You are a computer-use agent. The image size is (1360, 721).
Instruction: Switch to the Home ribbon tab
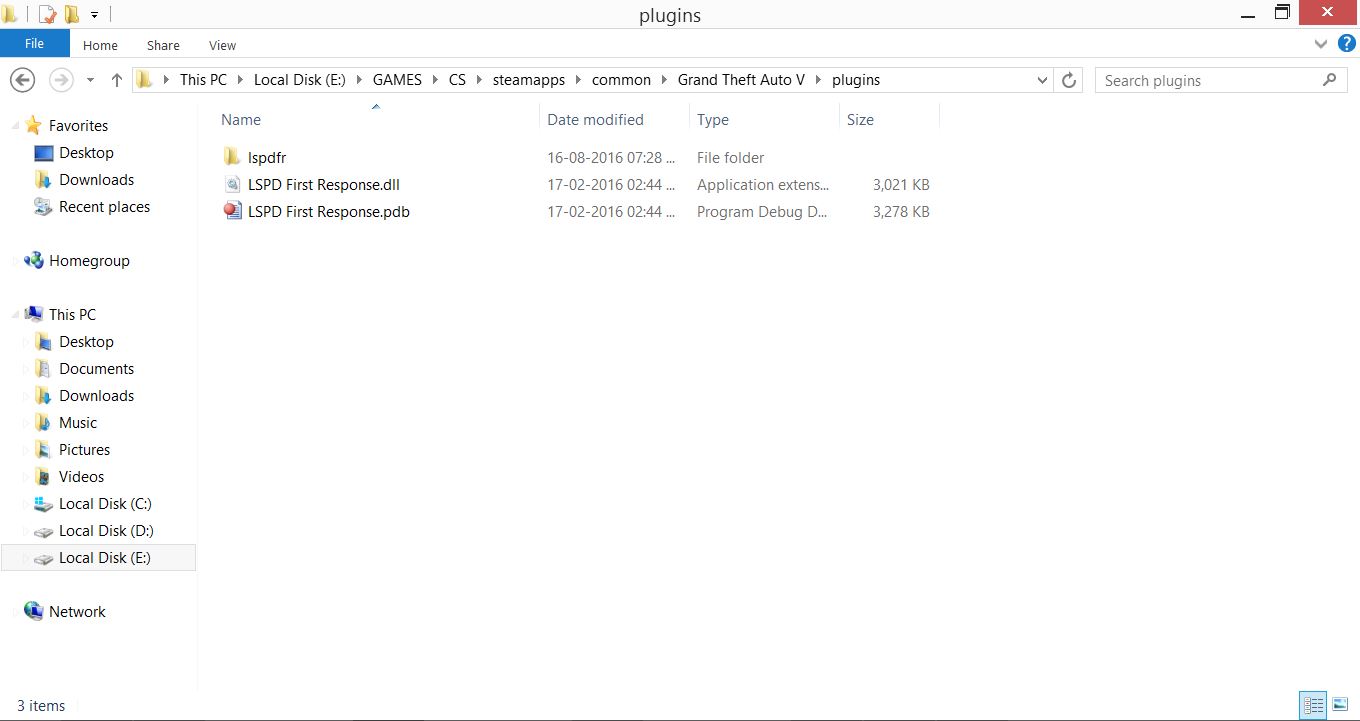tap(100, 45)
